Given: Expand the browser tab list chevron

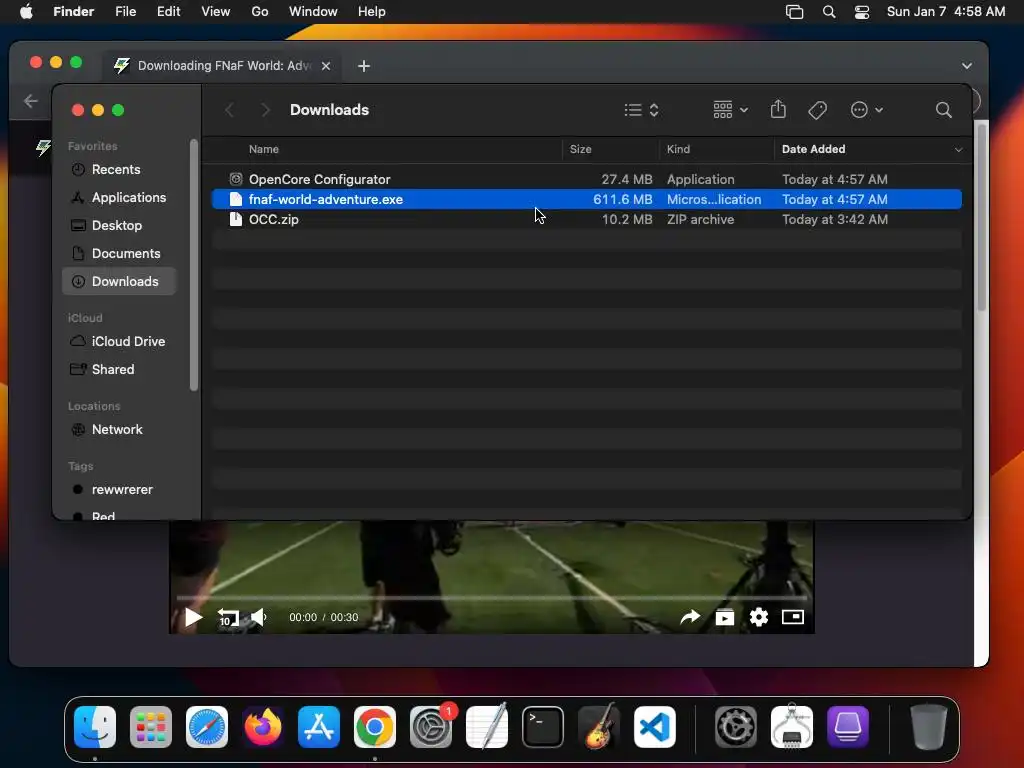Looking at the screenshot, I should pos(967,66).
